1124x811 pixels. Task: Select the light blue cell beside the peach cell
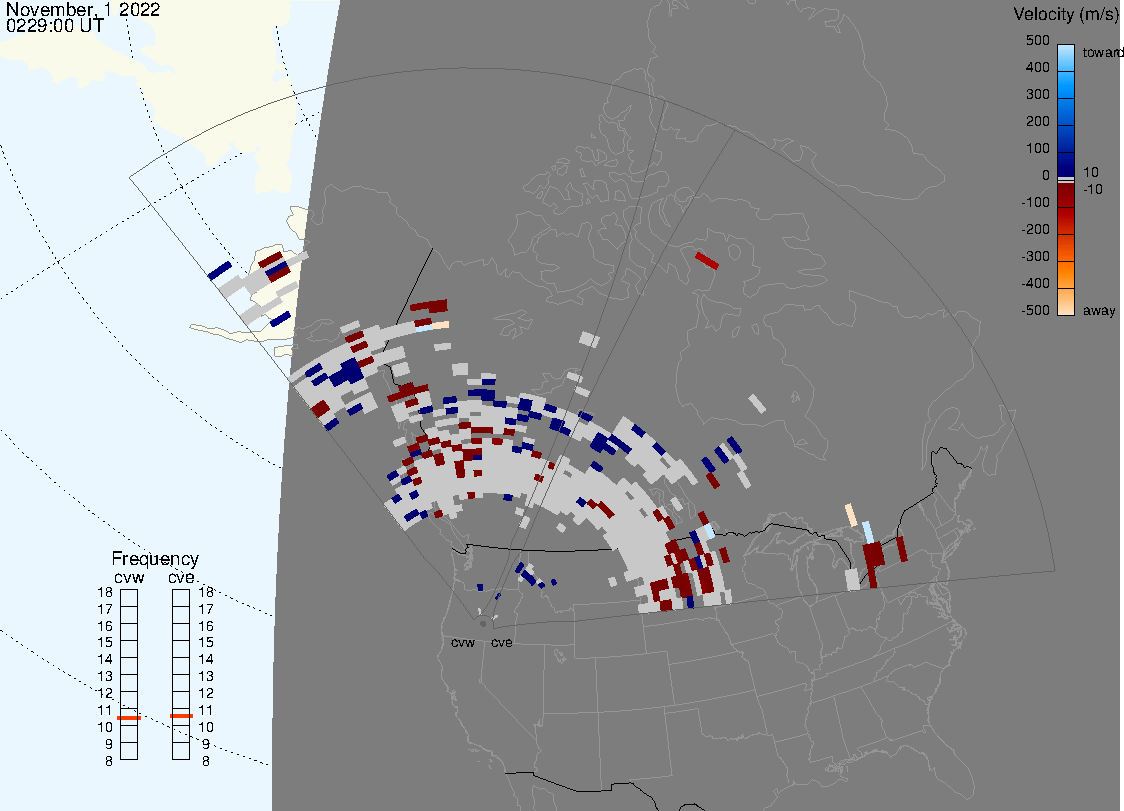click(x=868, y=532)
